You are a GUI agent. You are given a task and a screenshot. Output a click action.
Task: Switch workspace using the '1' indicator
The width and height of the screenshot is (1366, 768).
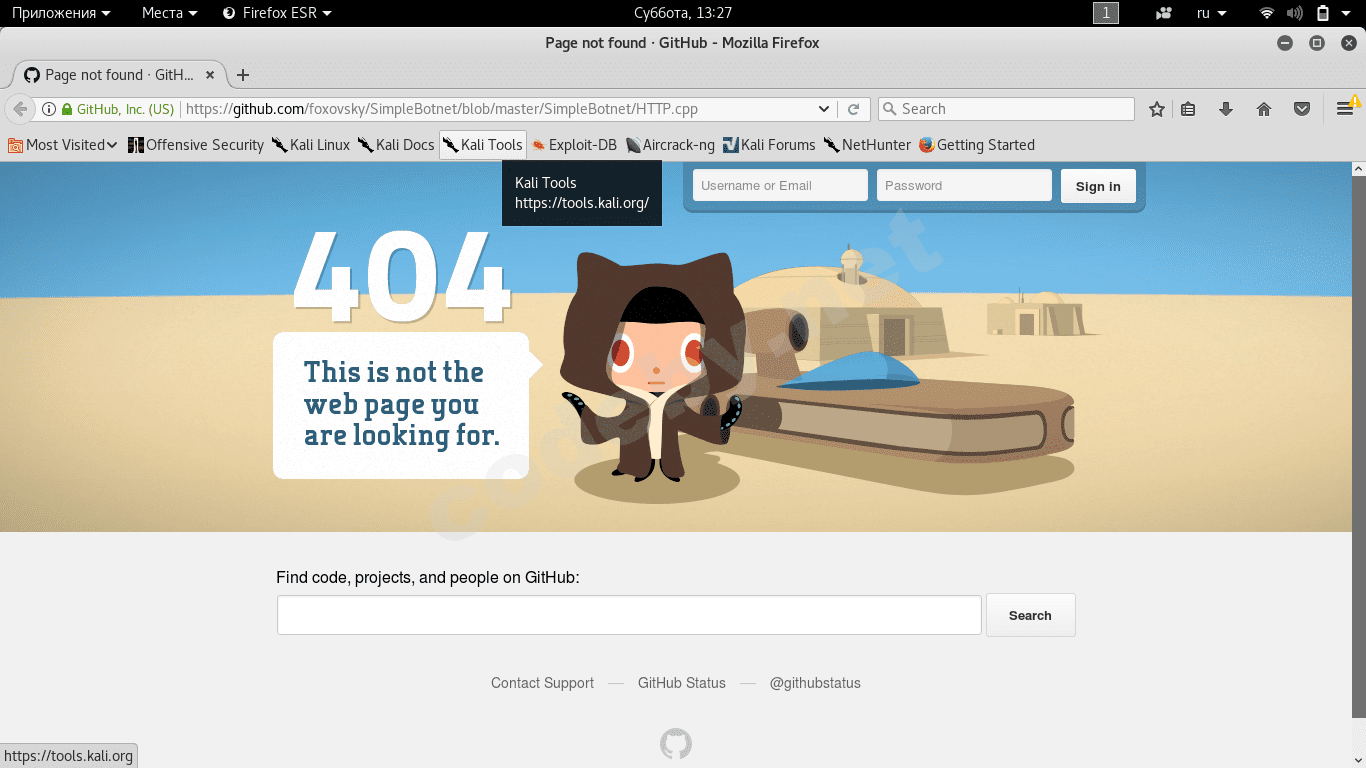[1106, 13]
